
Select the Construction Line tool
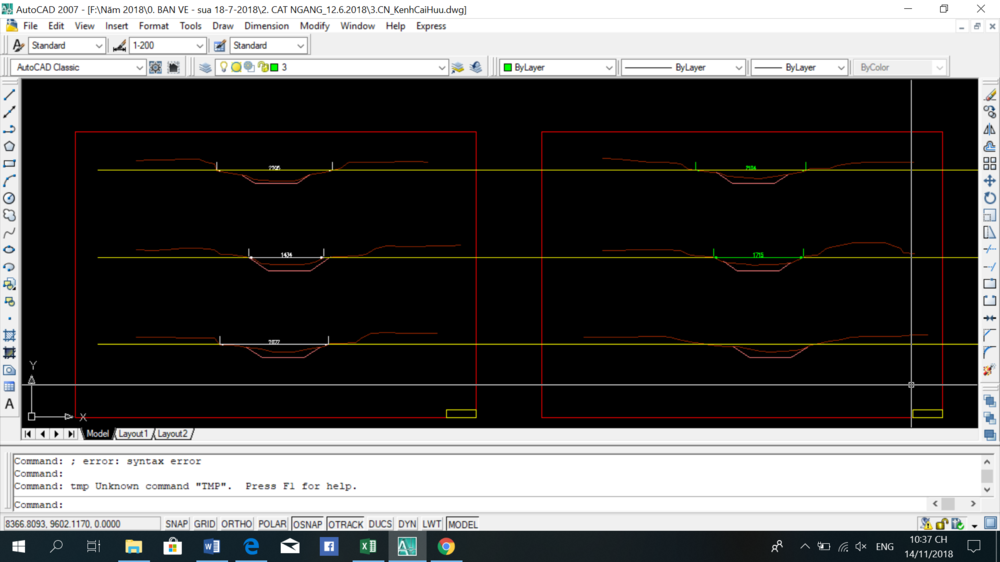click(x=10, y=112)
